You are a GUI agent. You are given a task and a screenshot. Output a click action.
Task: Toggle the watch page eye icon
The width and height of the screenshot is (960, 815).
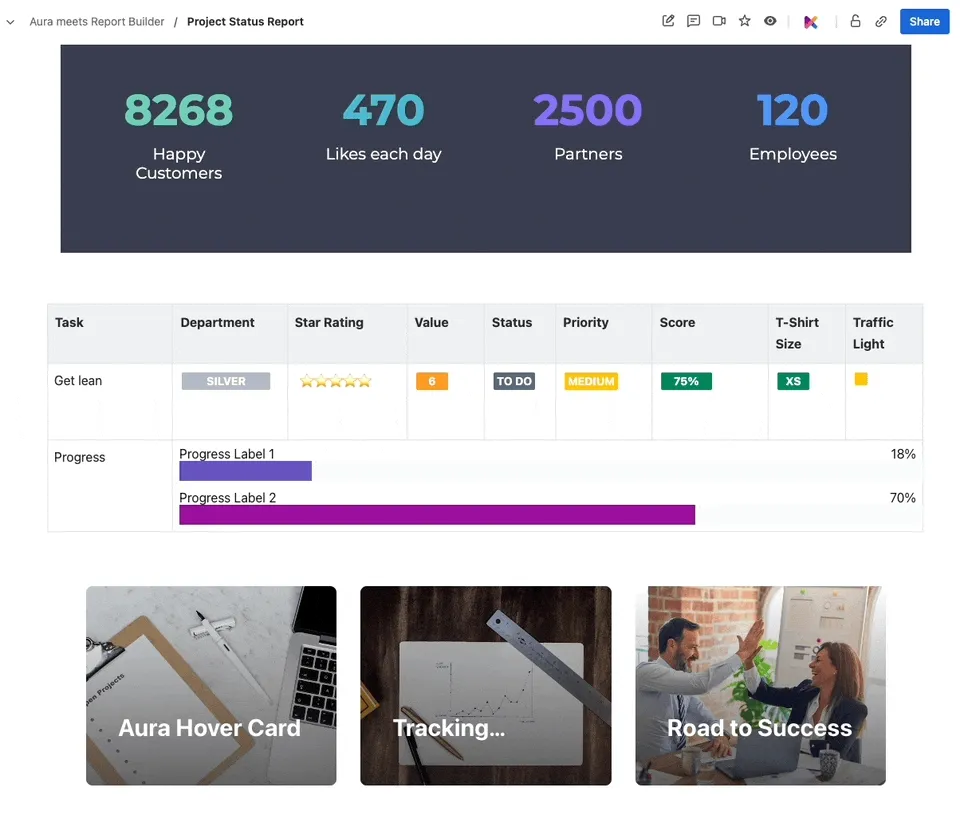[x=770, y=21]
